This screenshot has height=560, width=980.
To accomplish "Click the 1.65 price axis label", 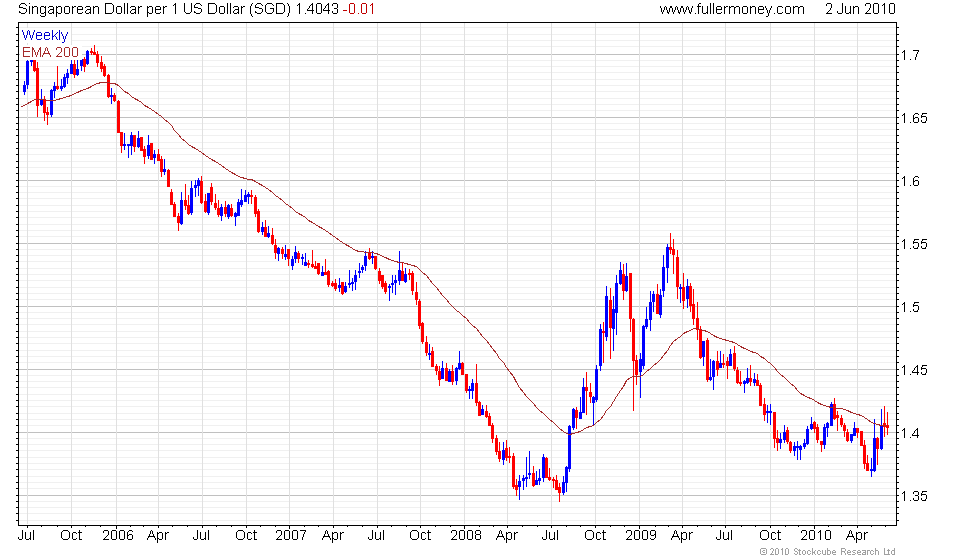I will pos(914,118).
